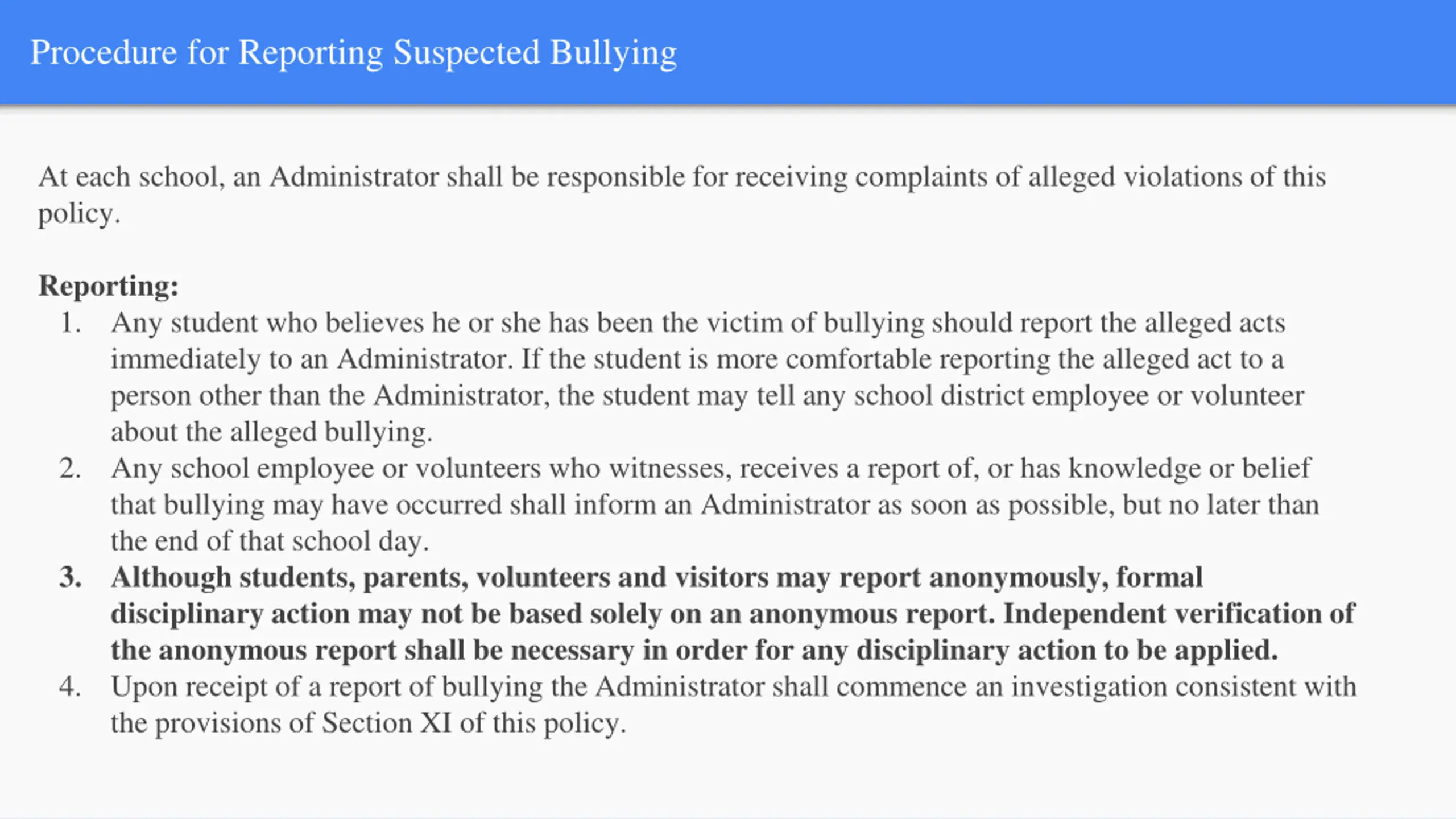Click the slide title 'Procedure for Reporting Suspected Bullying'

353,53
